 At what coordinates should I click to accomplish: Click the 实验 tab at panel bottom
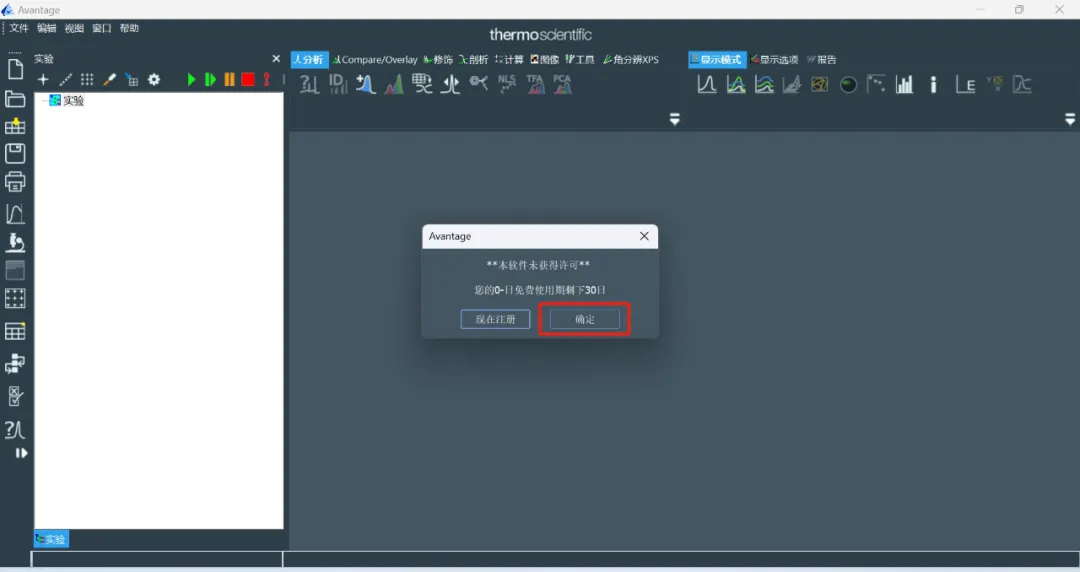[x=51, y=539]
